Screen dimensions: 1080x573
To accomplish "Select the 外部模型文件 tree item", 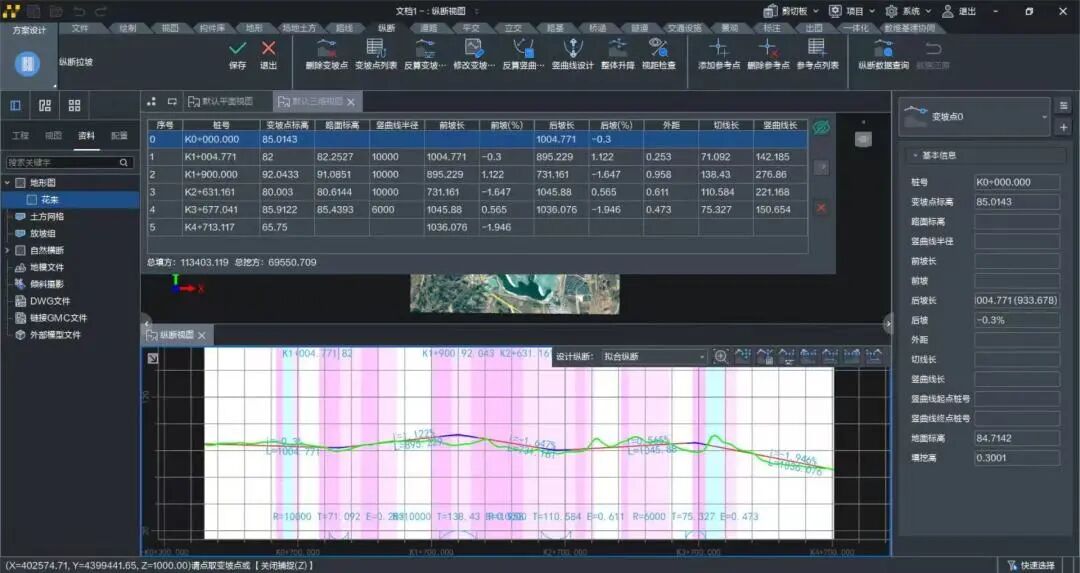I will (x=55, y=335).
